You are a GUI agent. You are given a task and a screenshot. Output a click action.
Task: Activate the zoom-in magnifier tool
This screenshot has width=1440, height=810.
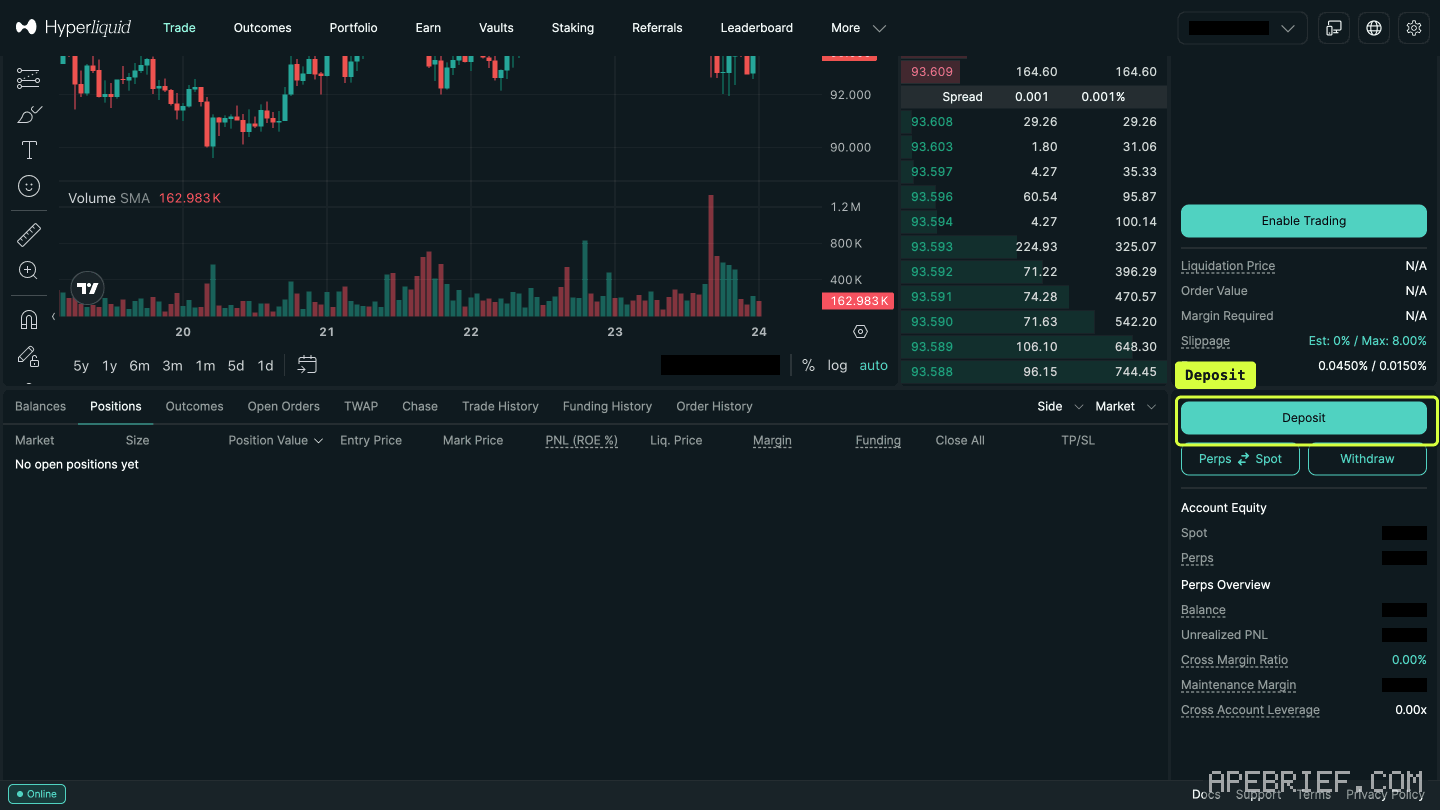point(29,270)
